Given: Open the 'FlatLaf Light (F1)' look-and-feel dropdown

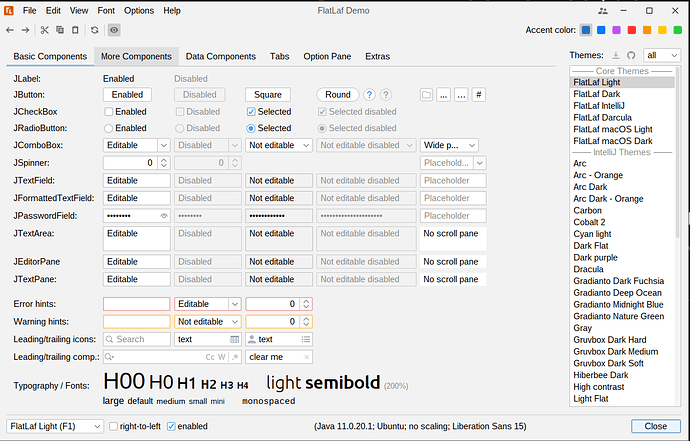Looking at the screenshot, I should (55, 426).
